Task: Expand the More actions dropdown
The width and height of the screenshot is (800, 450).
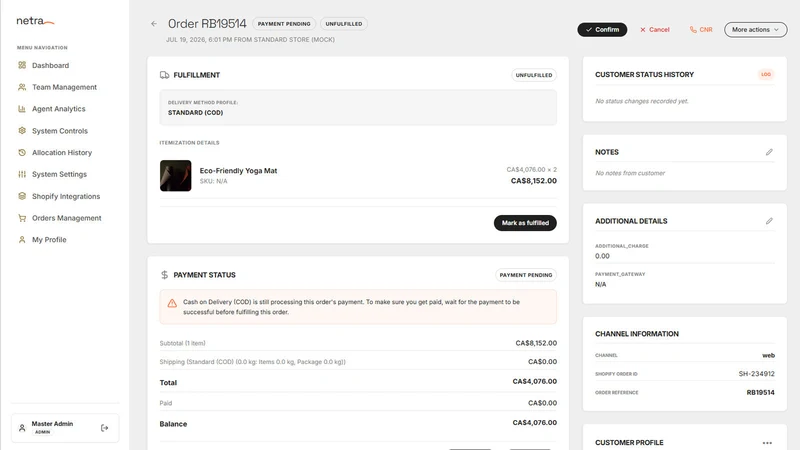Action: click(x=755, y=30)
